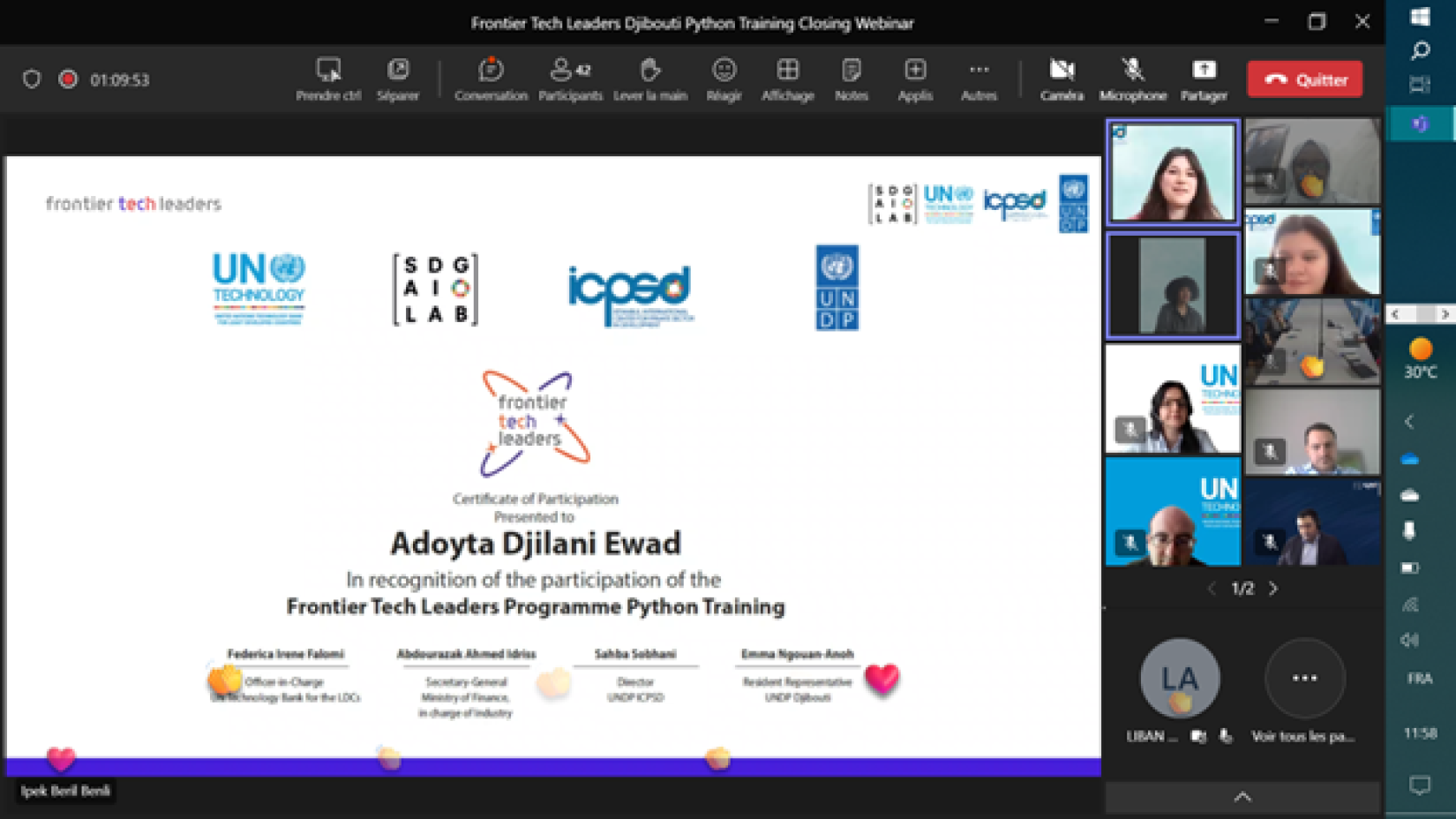The height and width of the screenshot is (819, 1456).
Task: Click the microphone icon beside LIBAN participant
Action: coord(1226,735)
